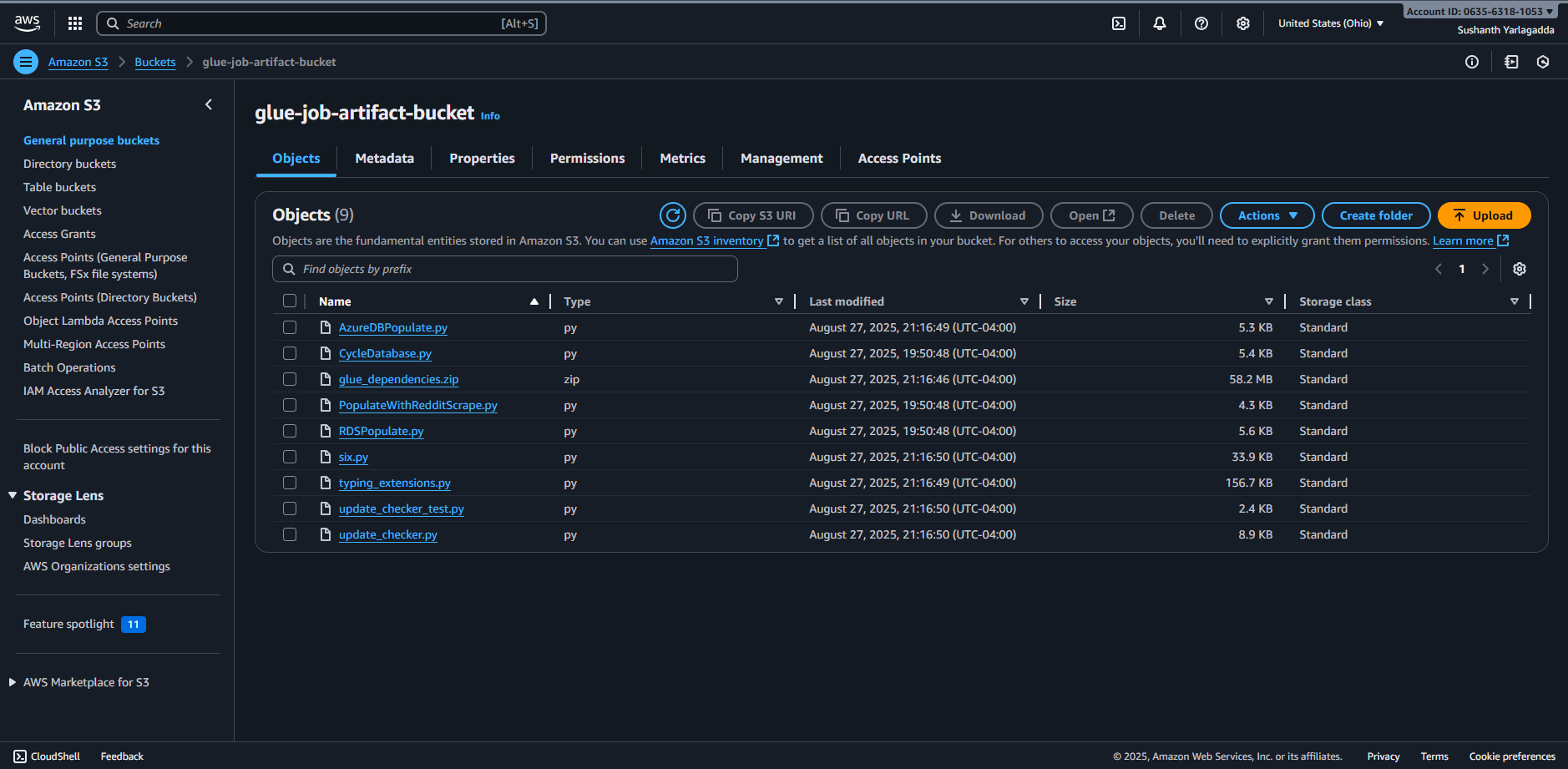Screen dimensions: 1568x769
Task: Sort by Name column arrow
Action: click(x=534, y=301)
